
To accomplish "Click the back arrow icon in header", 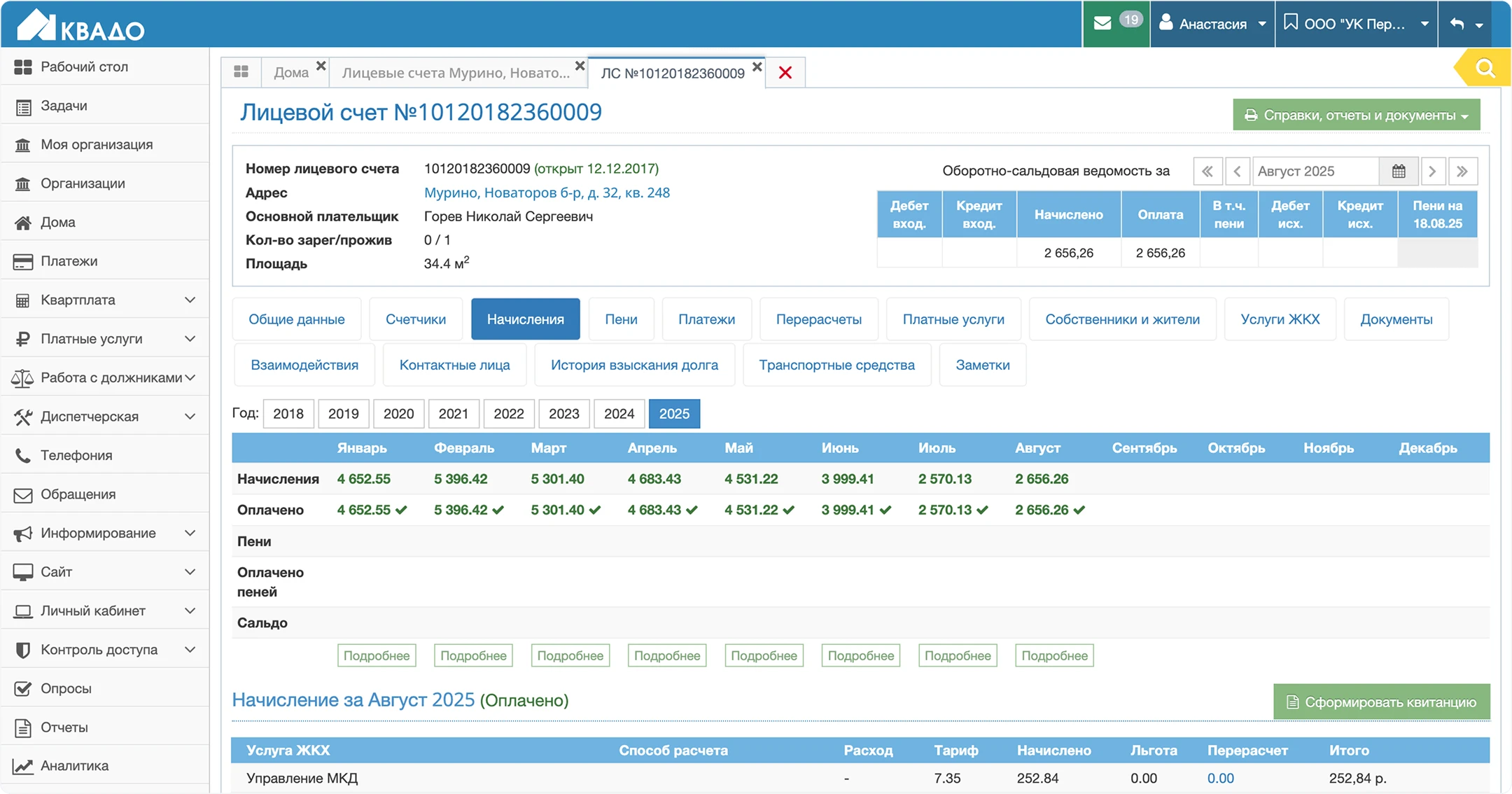I will 1457,24.
